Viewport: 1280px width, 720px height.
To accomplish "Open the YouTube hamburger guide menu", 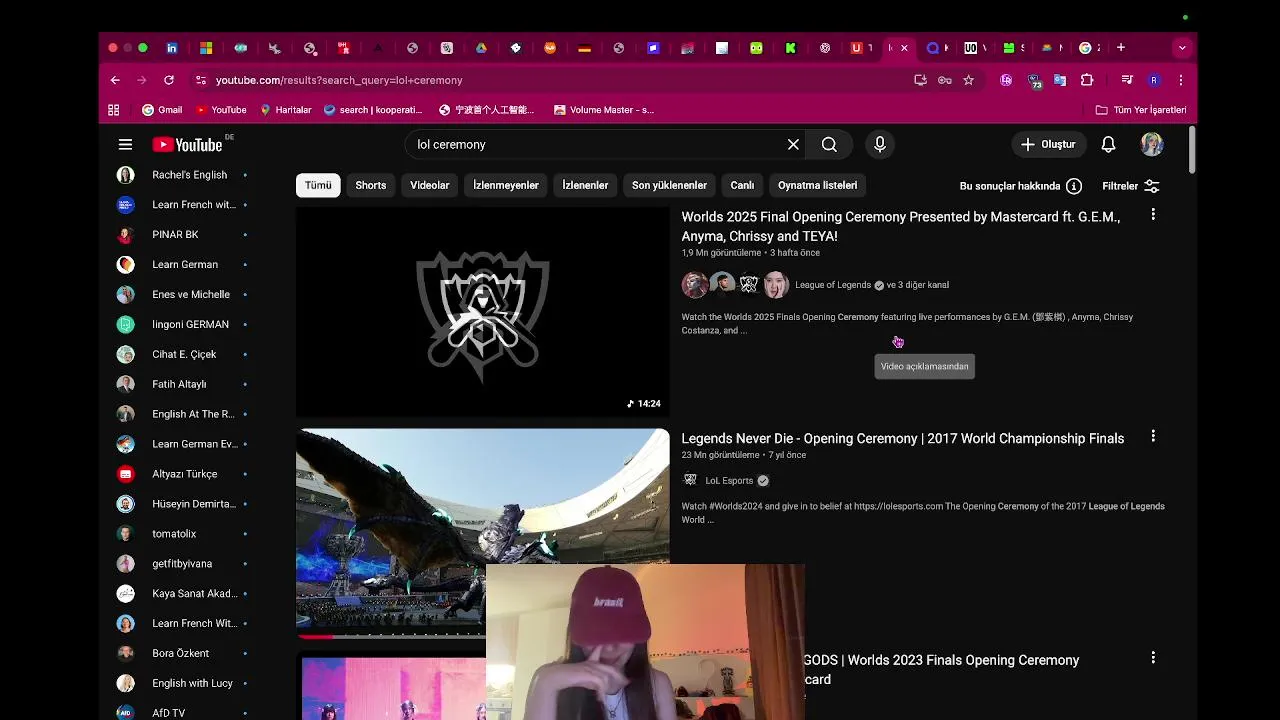I will coord(125,144).
